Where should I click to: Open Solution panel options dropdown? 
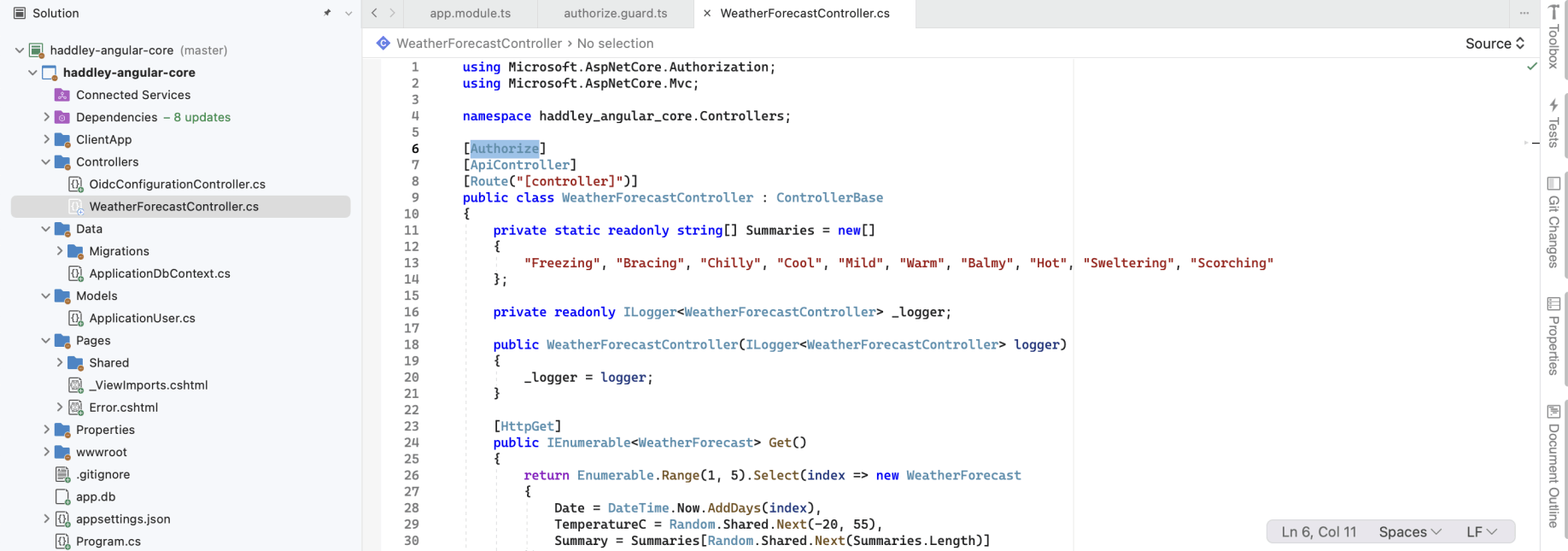(348, 13)
